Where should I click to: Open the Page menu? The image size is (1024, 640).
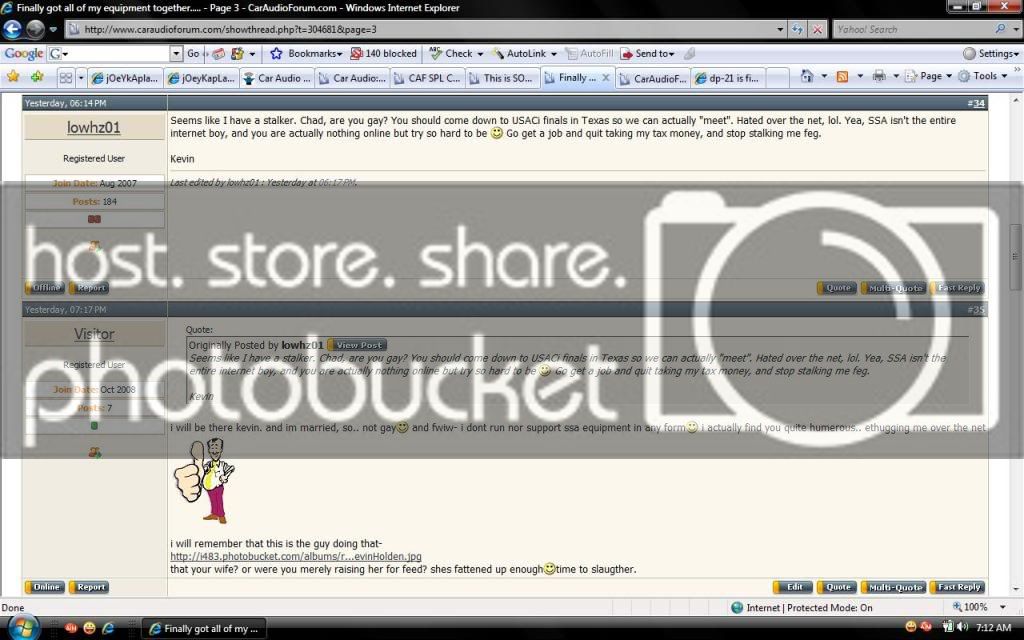928,76
